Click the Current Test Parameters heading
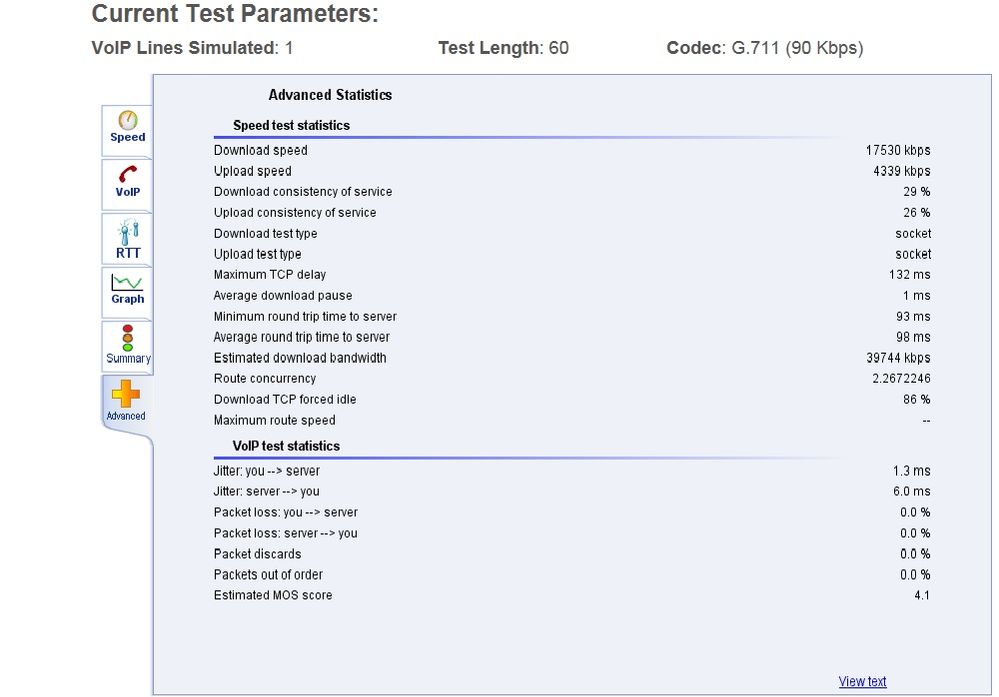This screenshot has width=999, height=697. click(235, 15)
